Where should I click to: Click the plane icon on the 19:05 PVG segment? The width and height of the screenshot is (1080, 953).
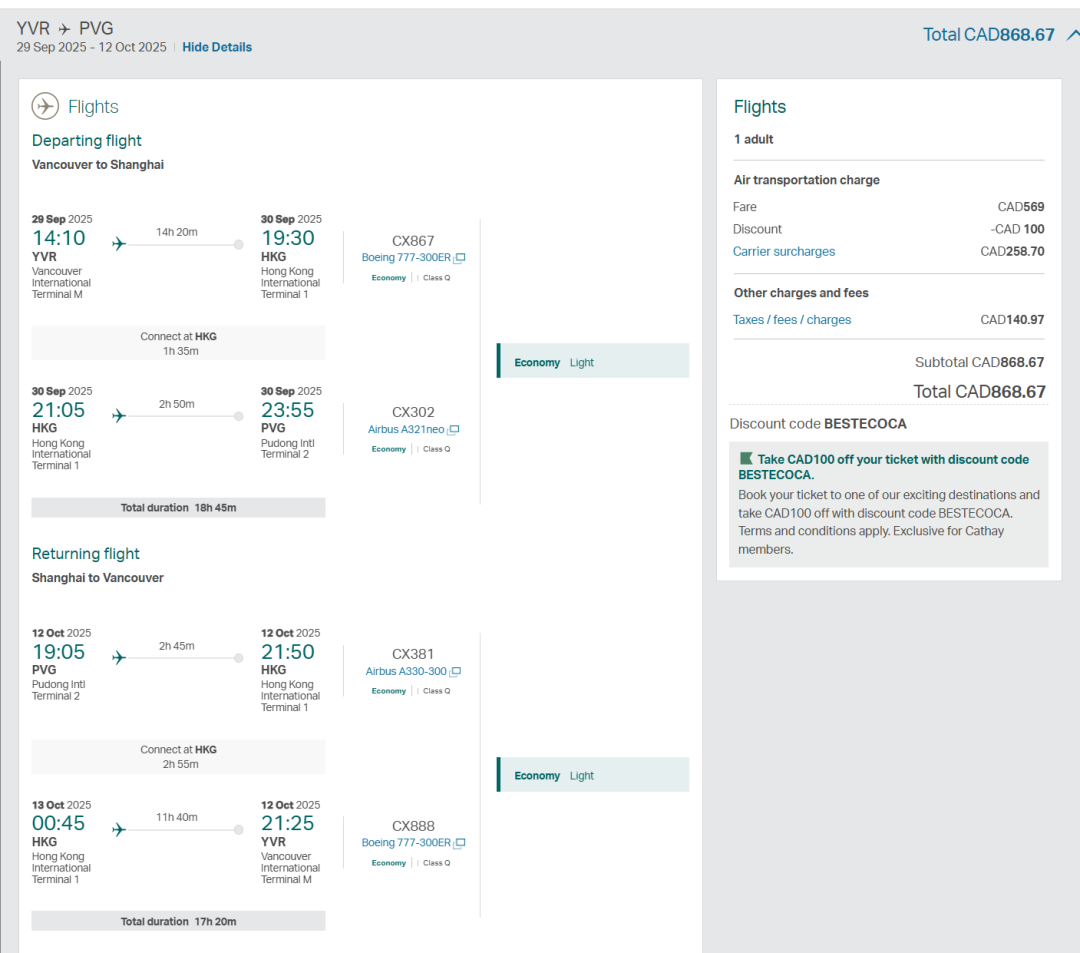(x=119, y=658)
